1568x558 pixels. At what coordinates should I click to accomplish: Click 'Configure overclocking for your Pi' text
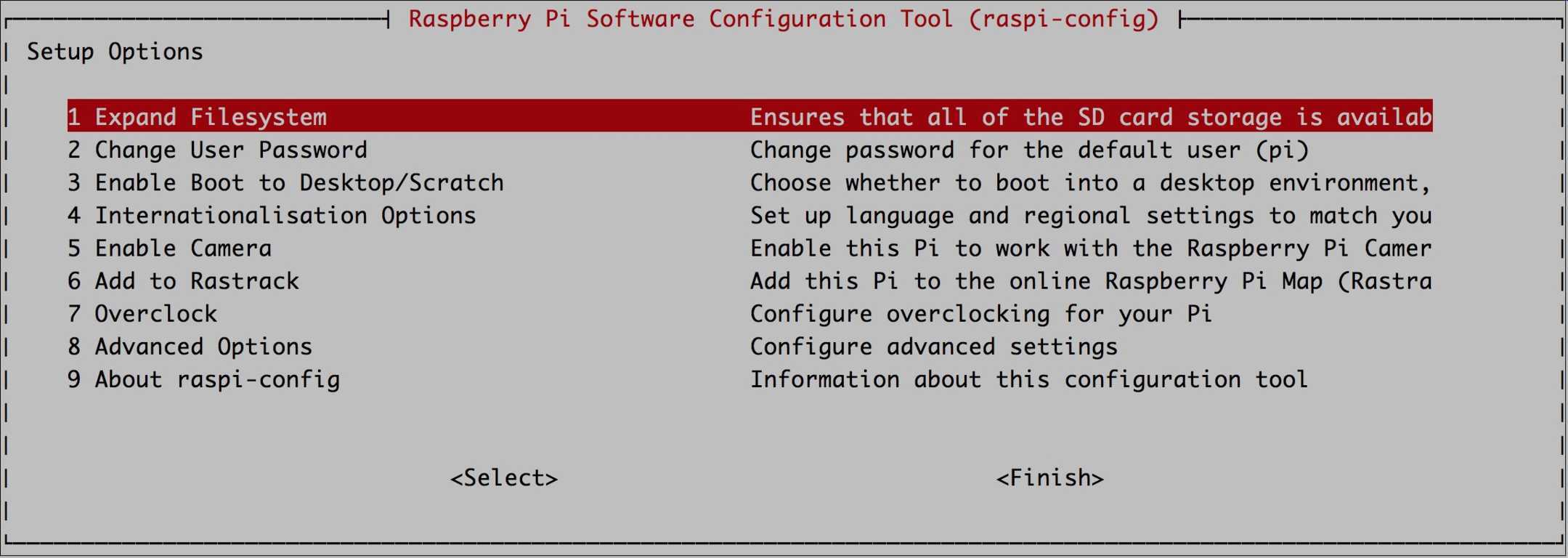pyautogui.click(x=981, y=313)
